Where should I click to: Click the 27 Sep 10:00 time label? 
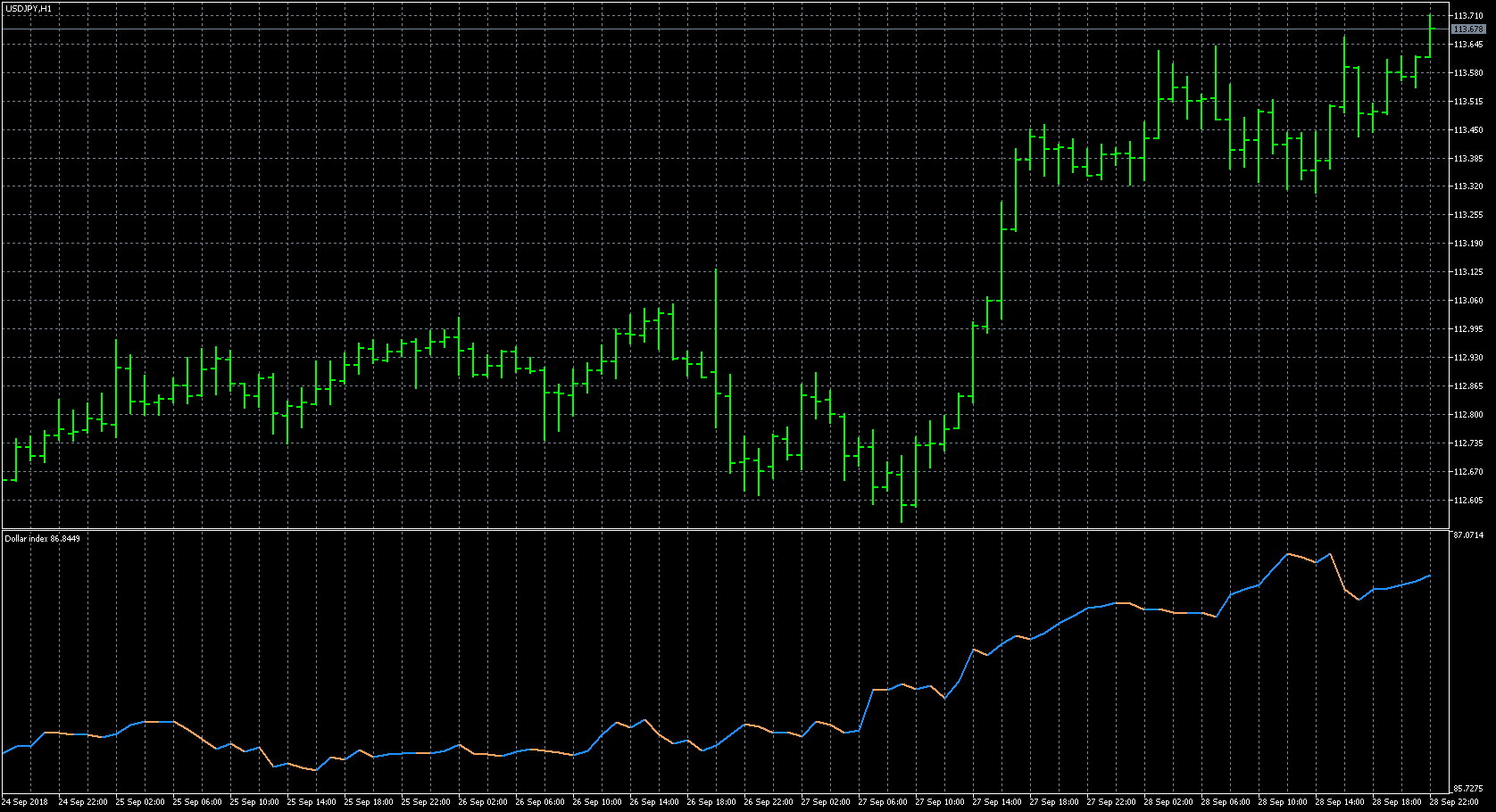pyautogui.click(x=940, y=802)
